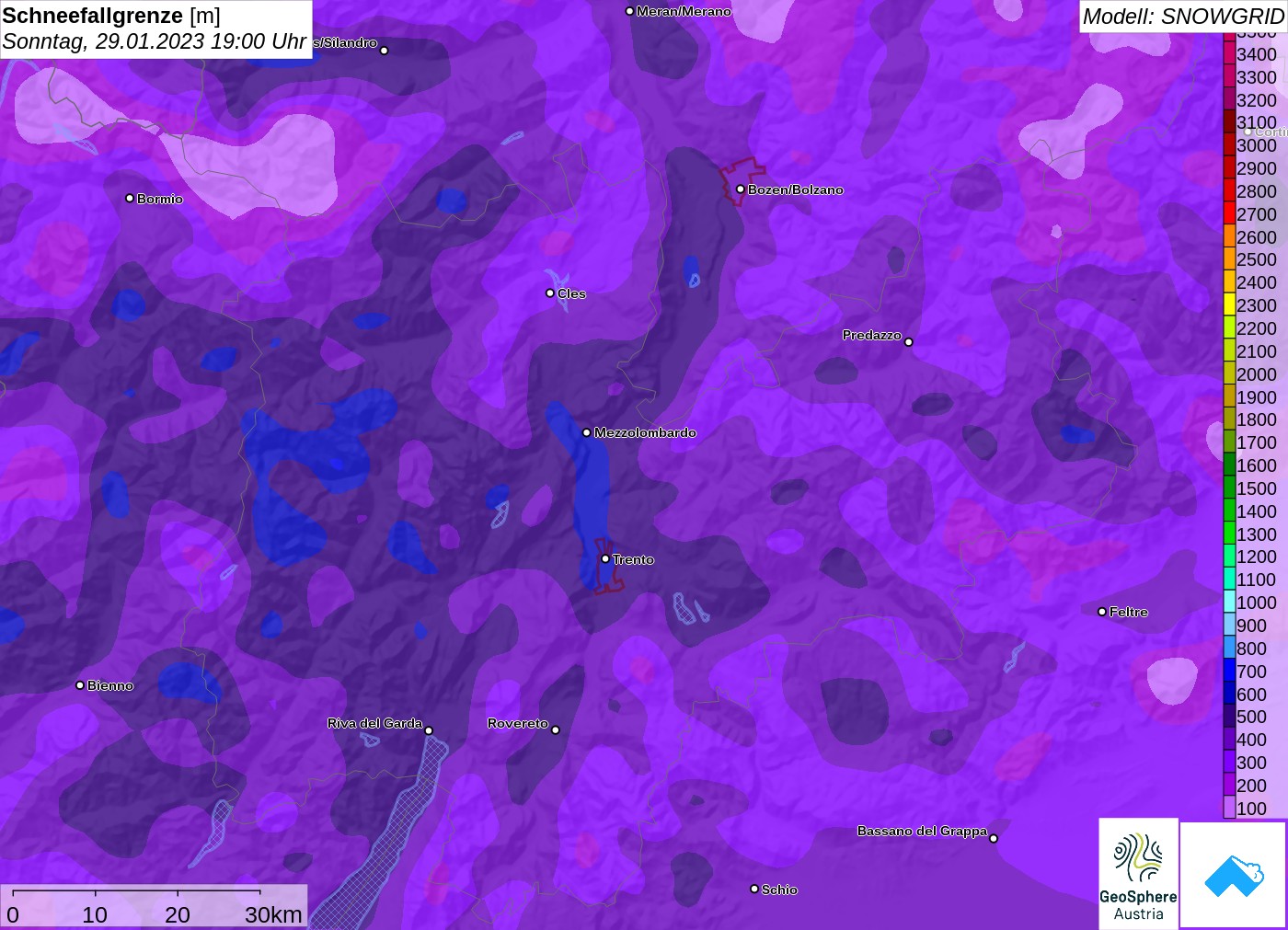The width and height of the screenshot is (1288, 930).
Task: Click the date Sonntag, 29.01.2023 19:00 Uhr
Action: [154, 41]
